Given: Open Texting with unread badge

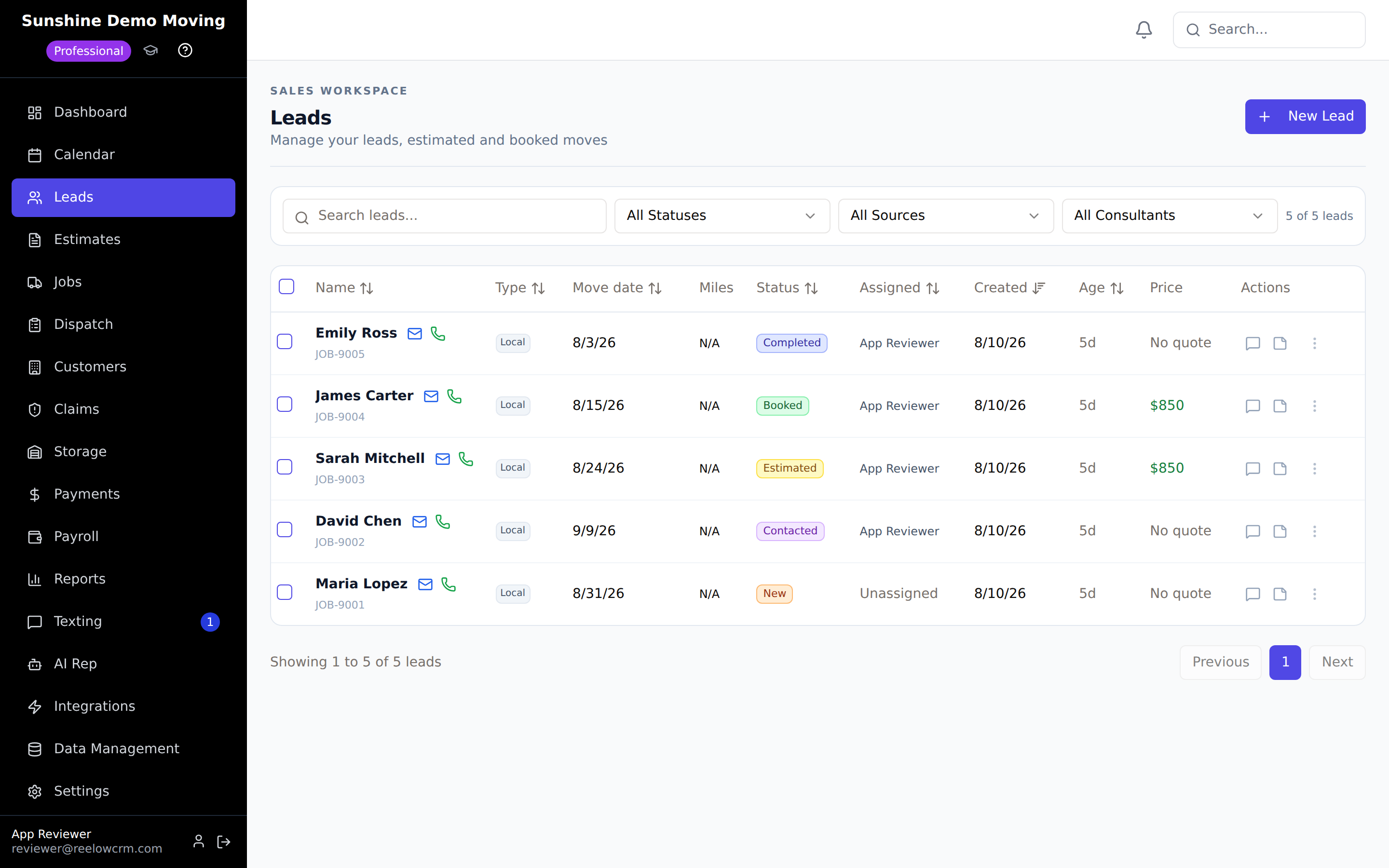Looking at the screenshot, I should [123, 622].
